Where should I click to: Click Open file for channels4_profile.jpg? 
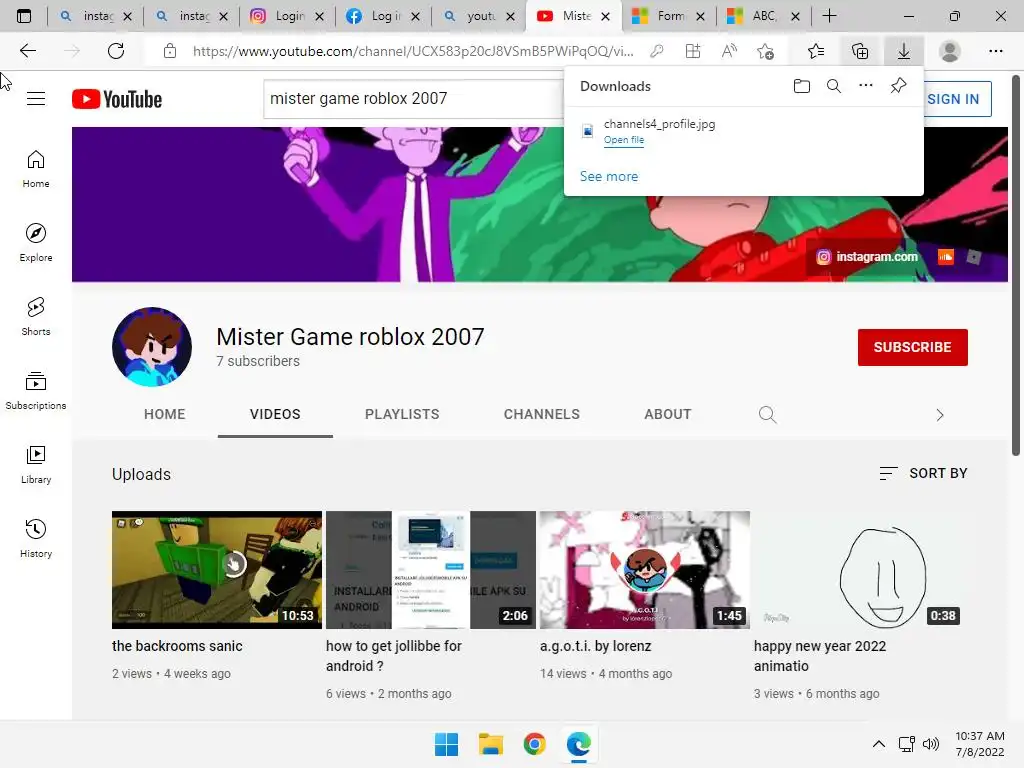click(624, 140)
